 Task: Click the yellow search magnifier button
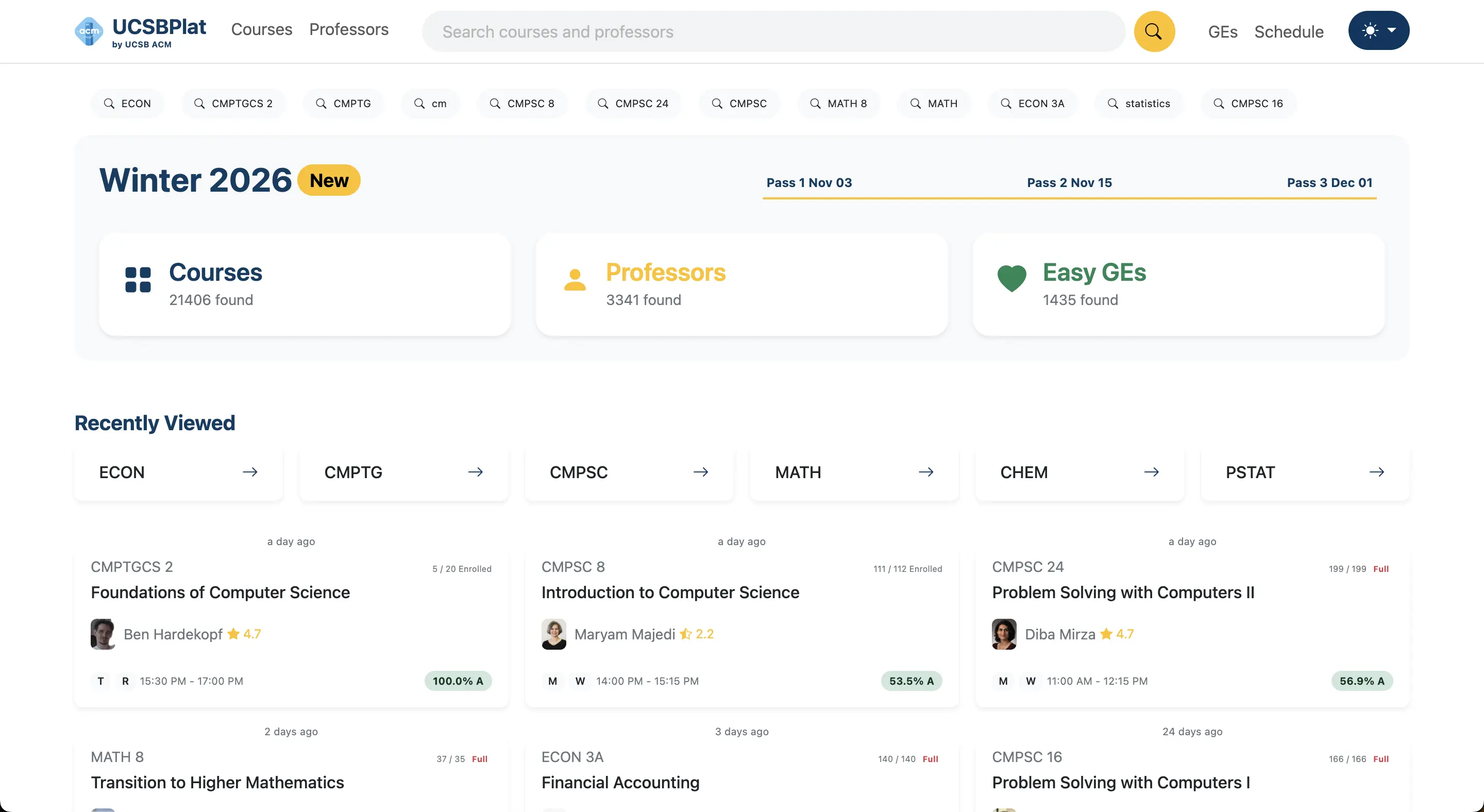coord(1154,31)
